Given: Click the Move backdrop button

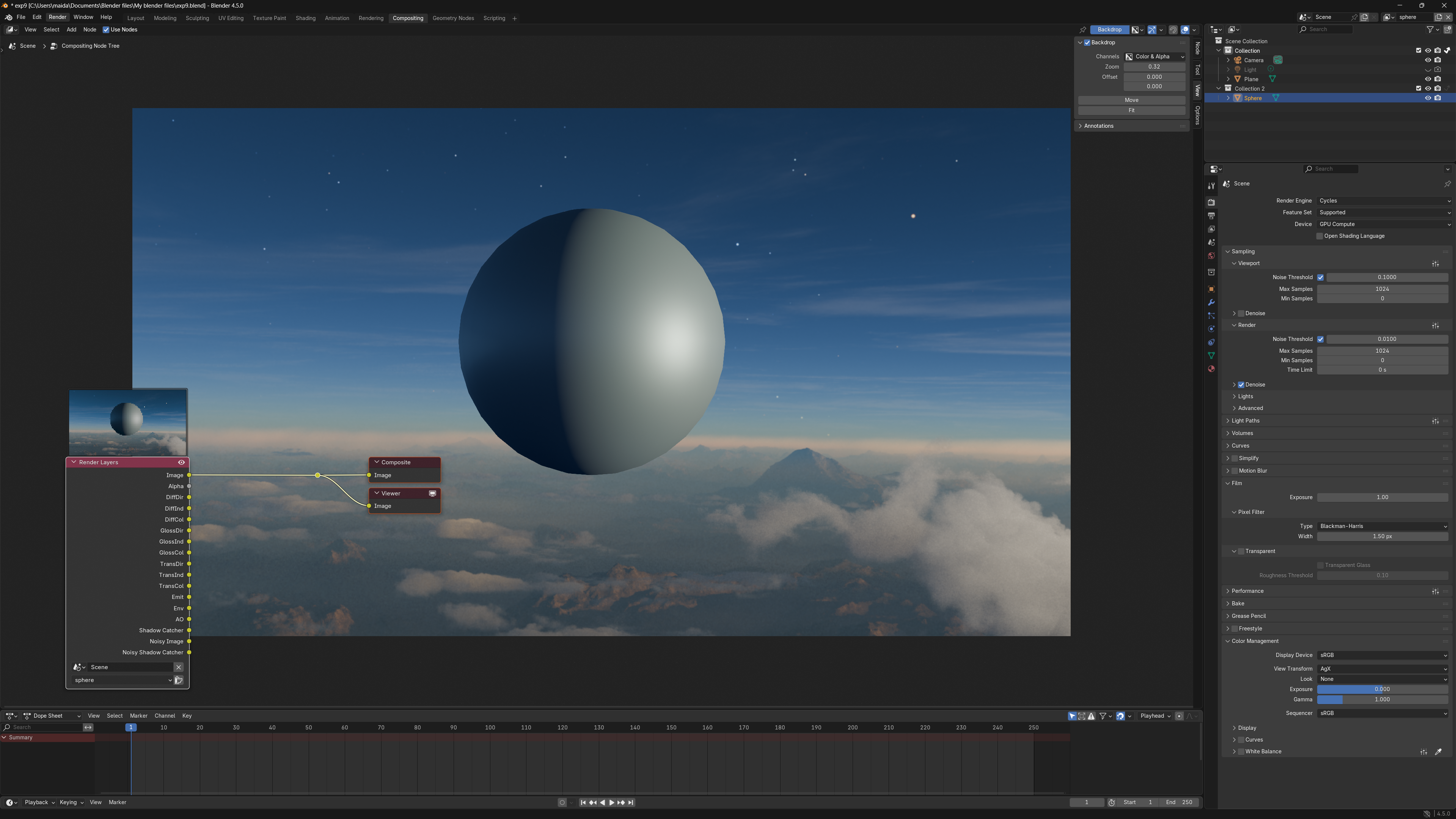Looking at the screenshot, I should tap(1132, 100).
